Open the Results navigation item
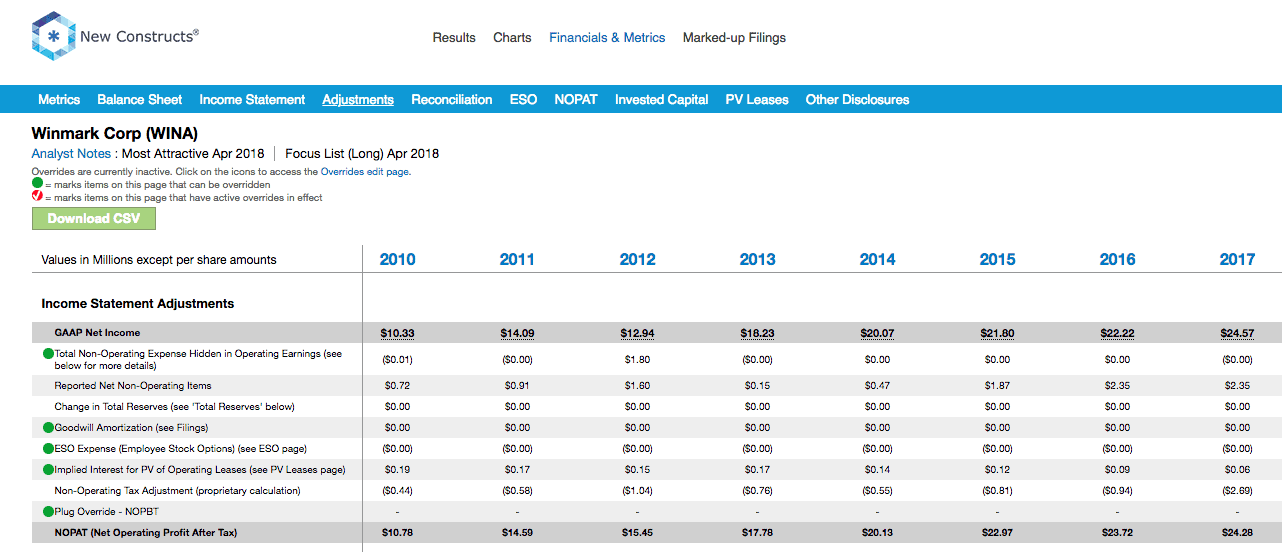 (x=454, y=38)
